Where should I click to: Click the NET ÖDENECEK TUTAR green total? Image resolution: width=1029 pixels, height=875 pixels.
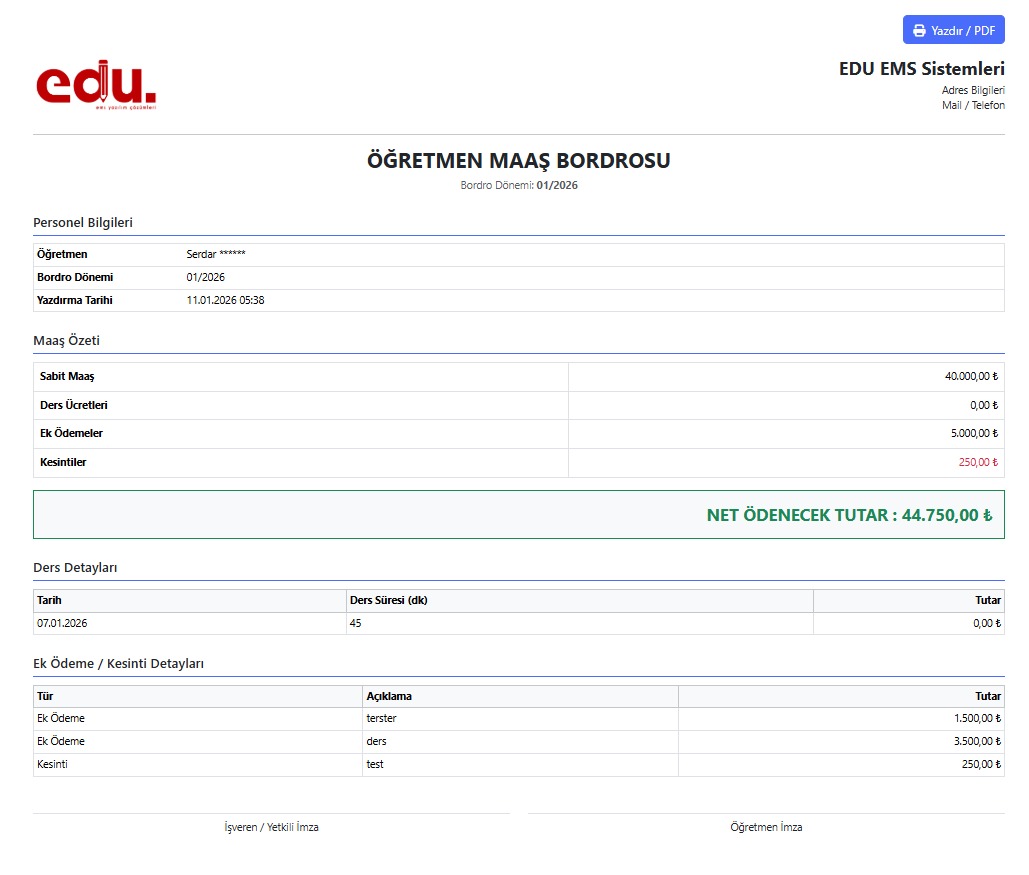[x=848, y=515]
